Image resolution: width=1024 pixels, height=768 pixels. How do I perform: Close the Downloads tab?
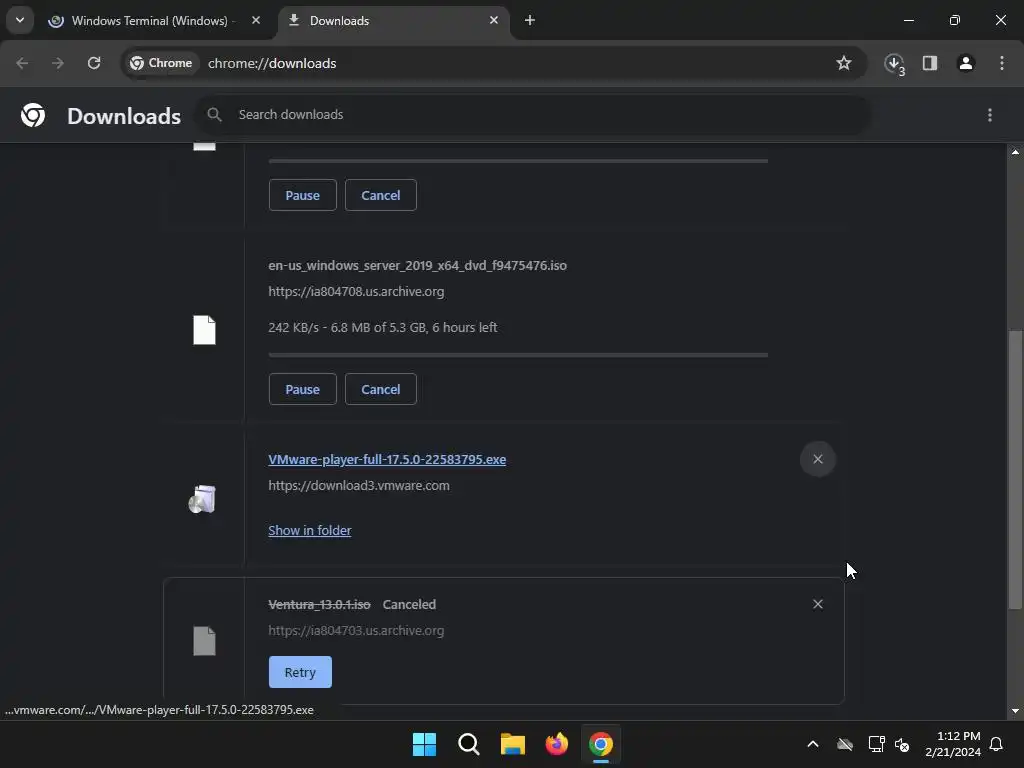(x=494, y=20)
